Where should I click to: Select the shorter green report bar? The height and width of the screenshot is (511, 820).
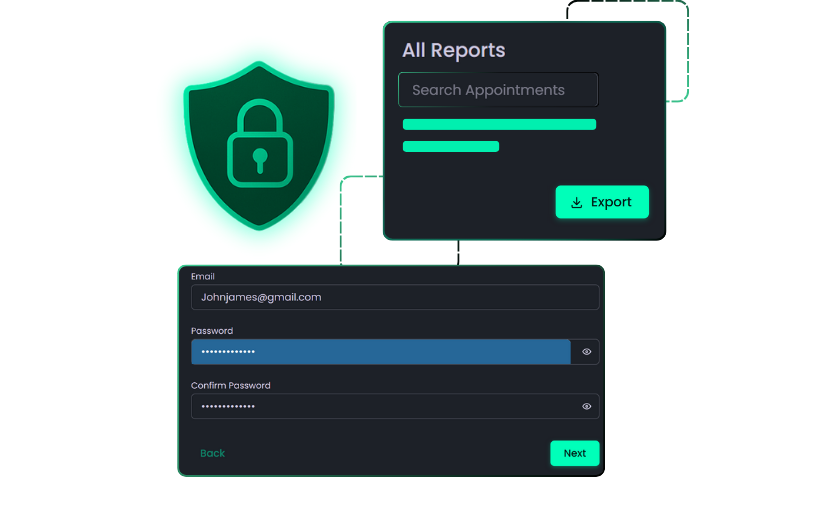(450, 146)
